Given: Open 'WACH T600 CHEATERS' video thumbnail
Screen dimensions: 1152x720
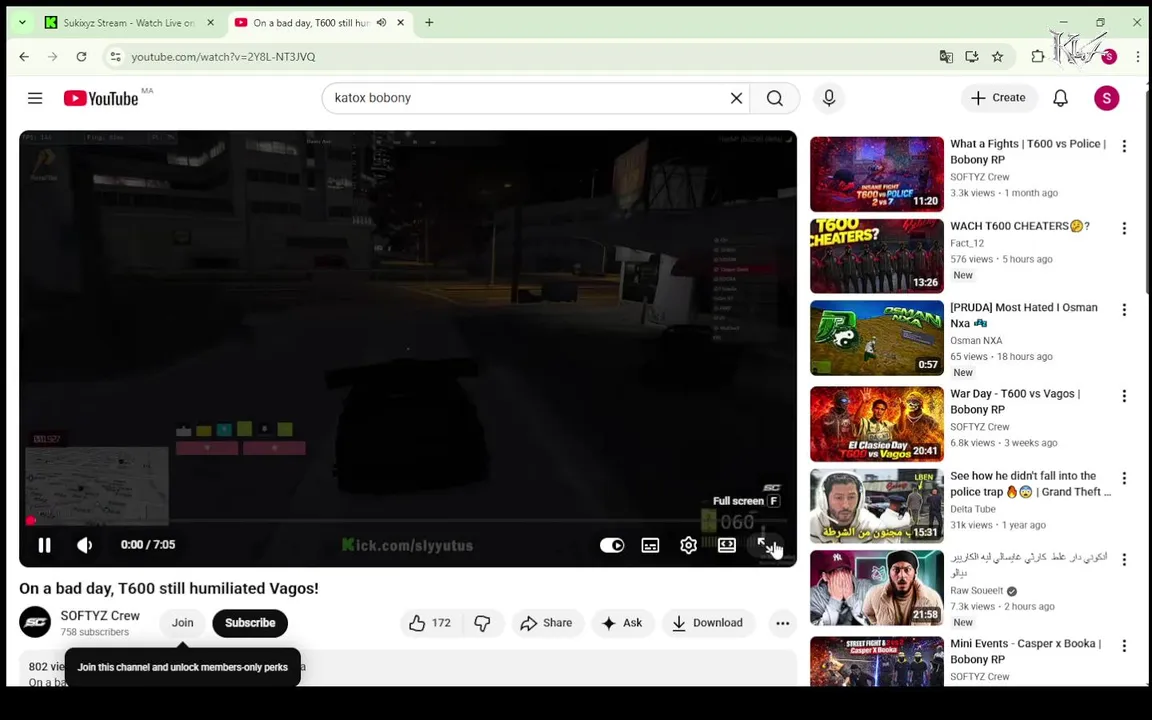Looking at the screenshot, I should pyautogui.click(x=876, y=256).
